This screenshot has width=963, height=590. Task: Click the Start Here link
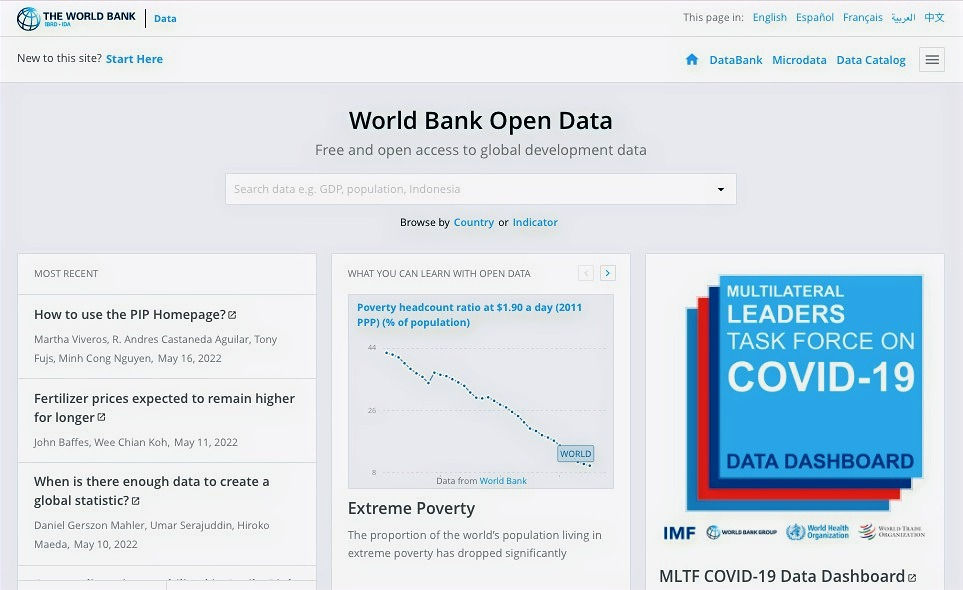(135, 59)
